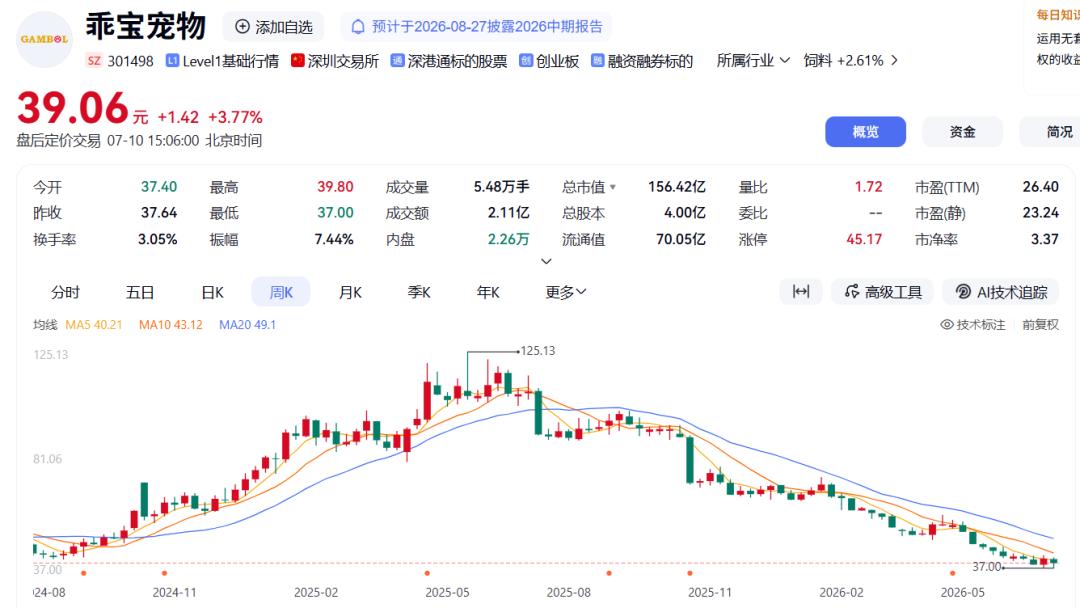Switch to the 资金 tab

tap(962, 132)
